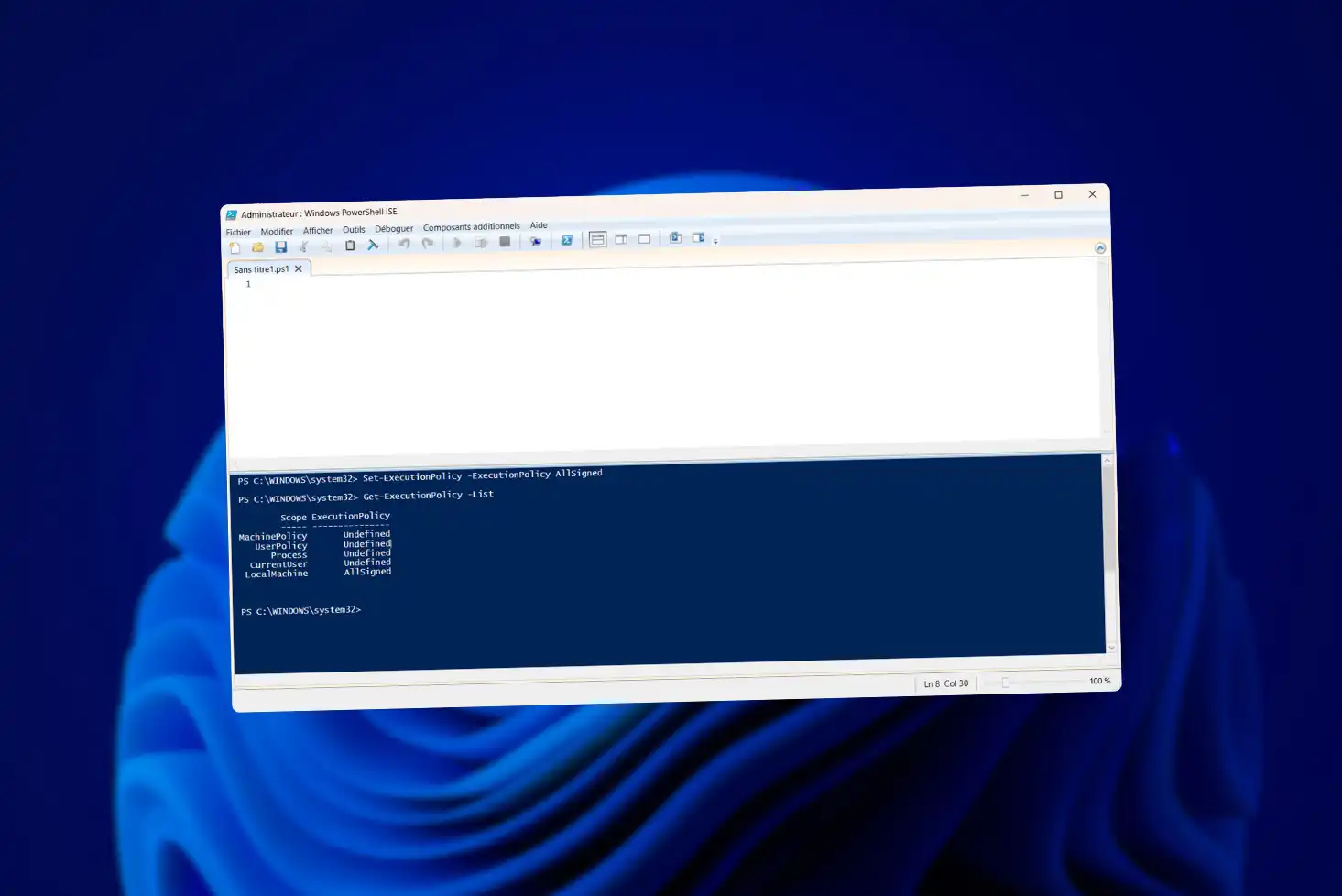Collapse the script pane with the round chevron
Viewport: 1342px width, 896px height.
click(x=1100, y=248)
